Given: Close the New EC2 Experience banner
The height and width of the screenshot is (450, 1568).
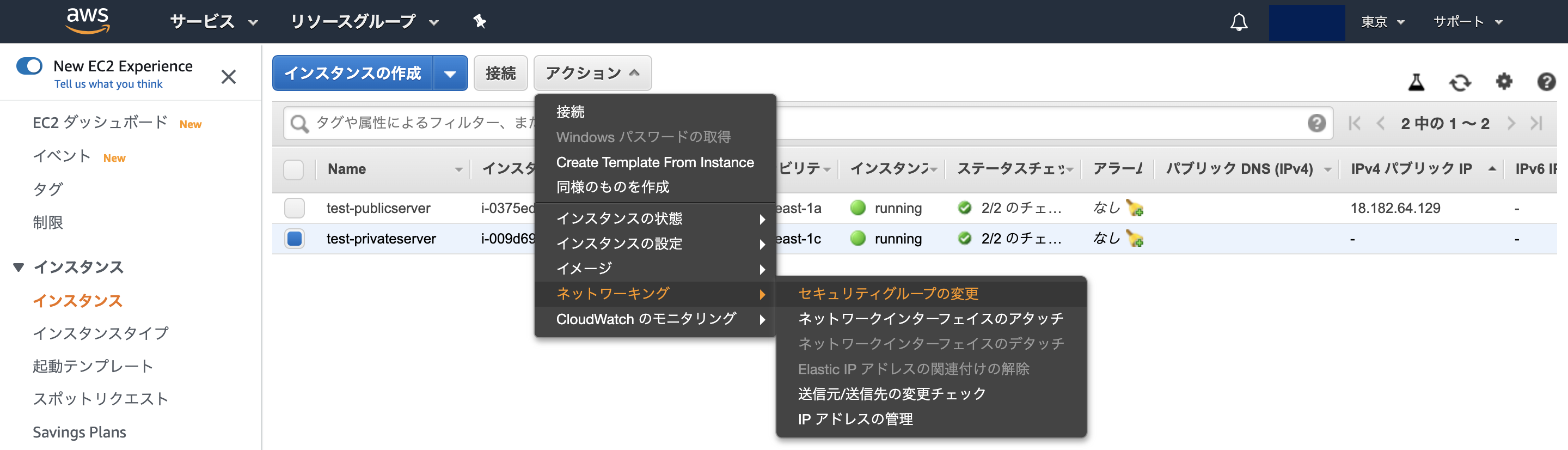Looking at the screenshot, I should [x=228, y=77].
